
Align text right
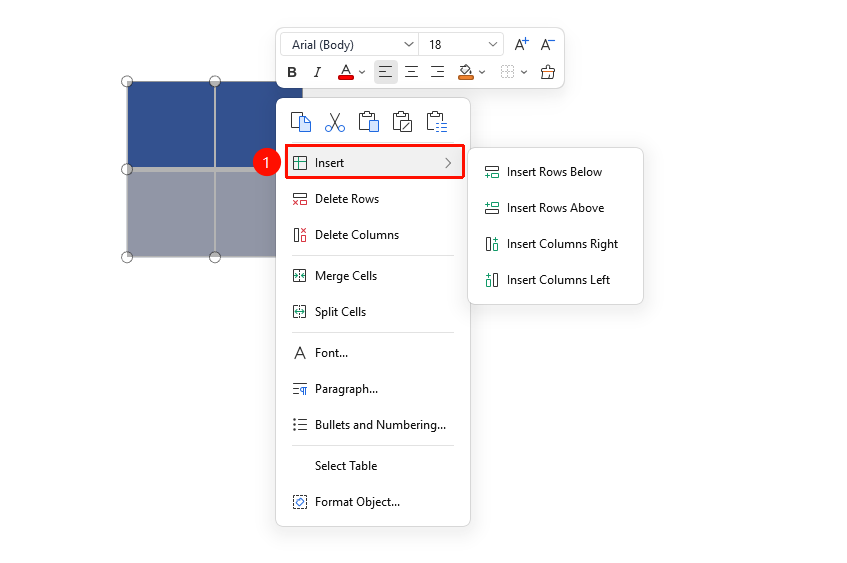coord(437,72)
